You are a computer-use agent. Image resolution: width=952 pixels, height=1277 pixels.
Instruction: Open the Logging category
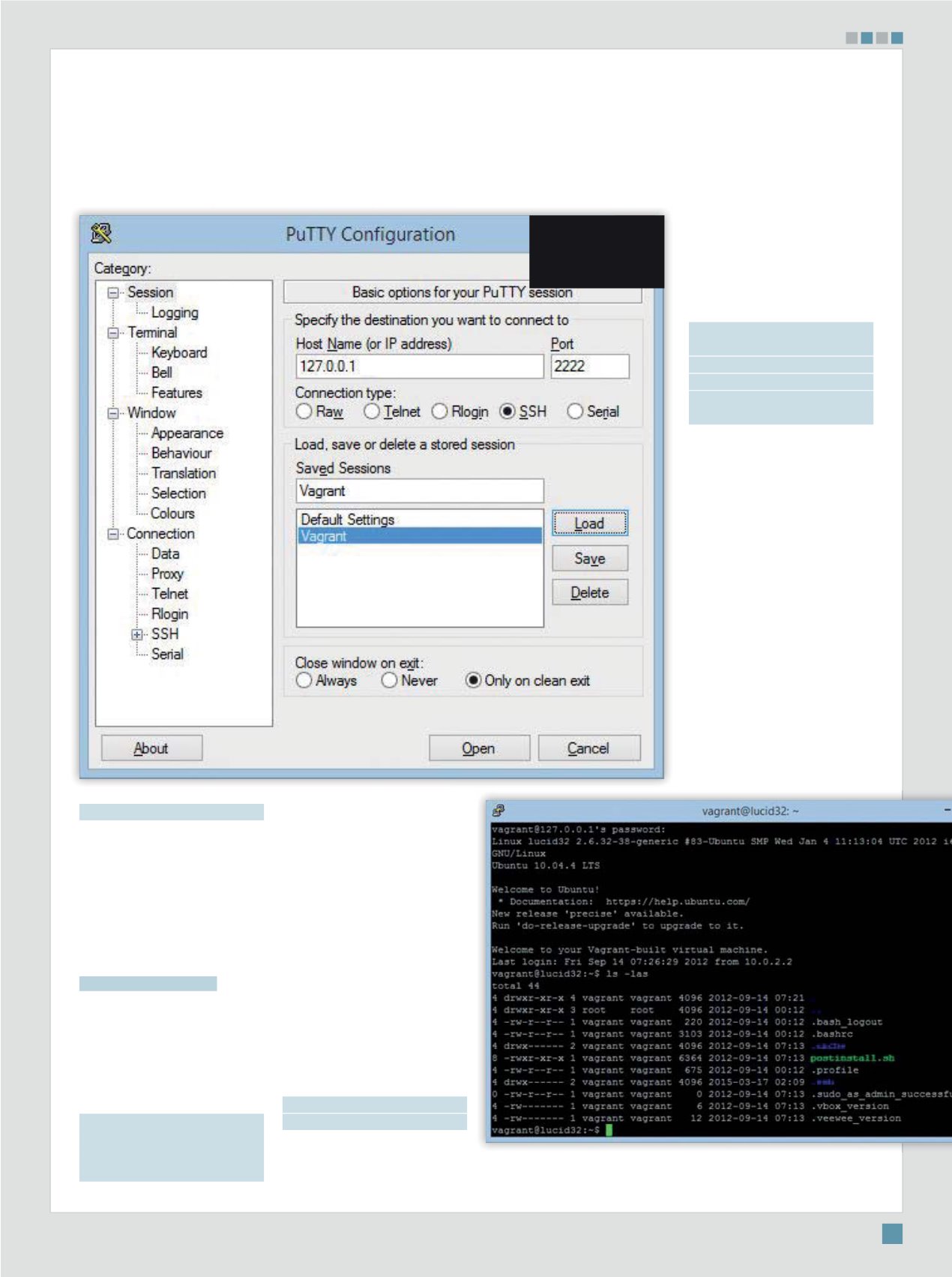pyautogui.click(x=175, y=313)
